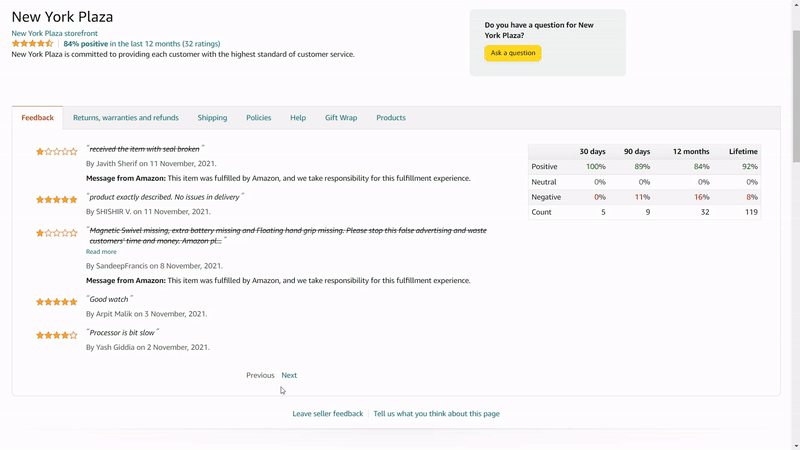Select the 12 months column header
Viewport: 800px width, 450px height.
click(691, 152)
